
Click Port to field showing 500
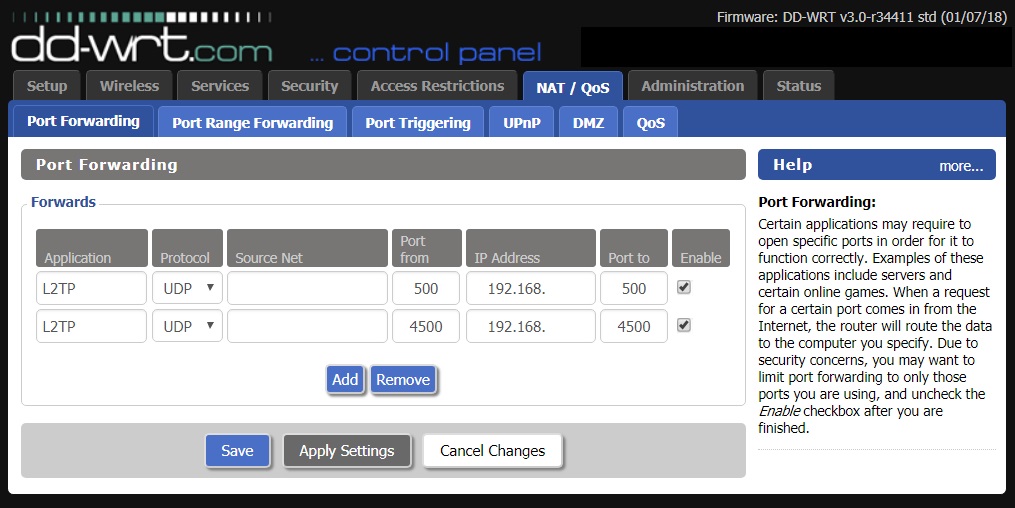[x=634, y=288]
